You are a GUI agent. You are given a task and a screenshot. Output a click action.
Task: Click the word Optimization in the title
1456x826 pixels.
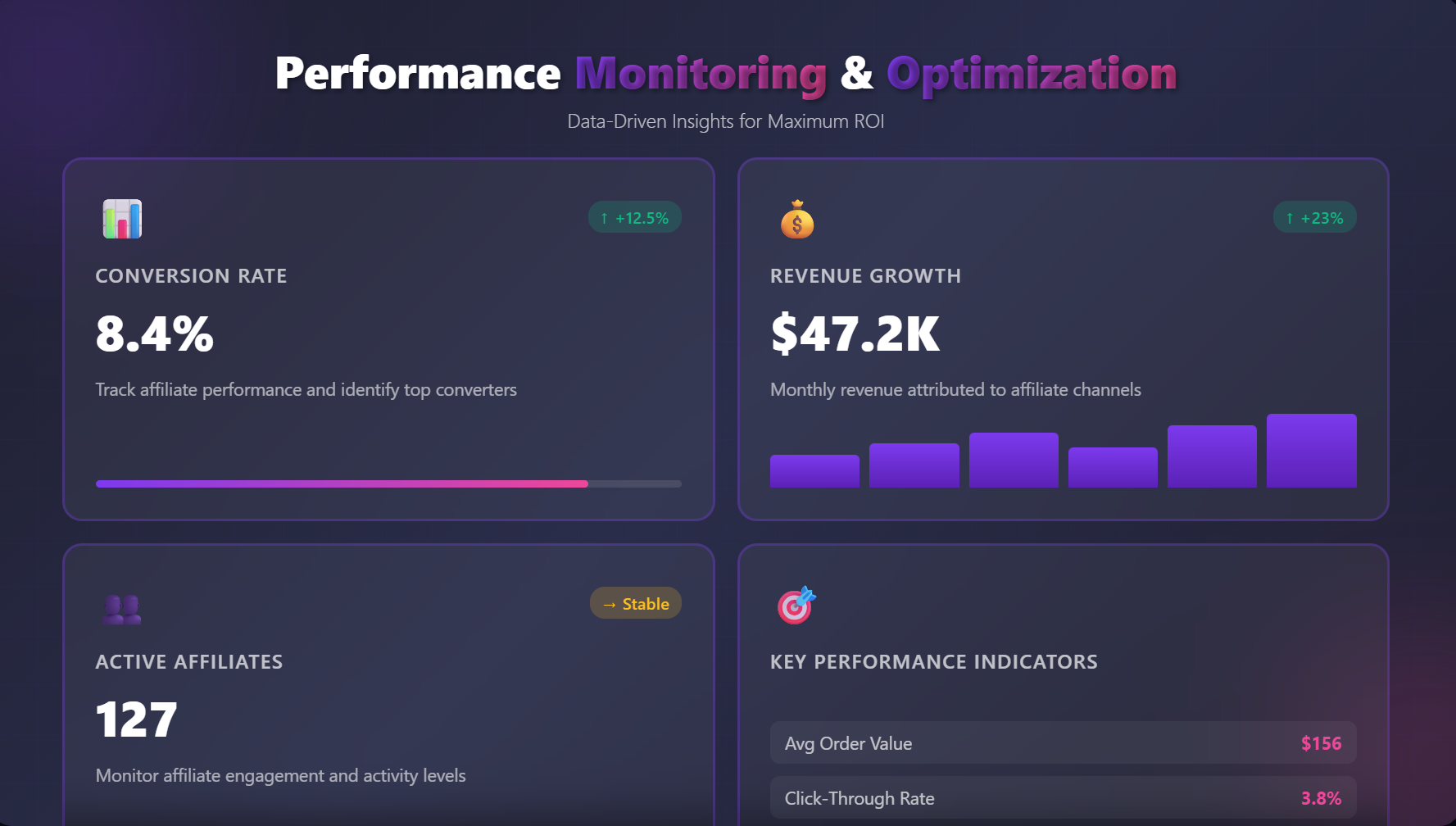pos(1032,74)
